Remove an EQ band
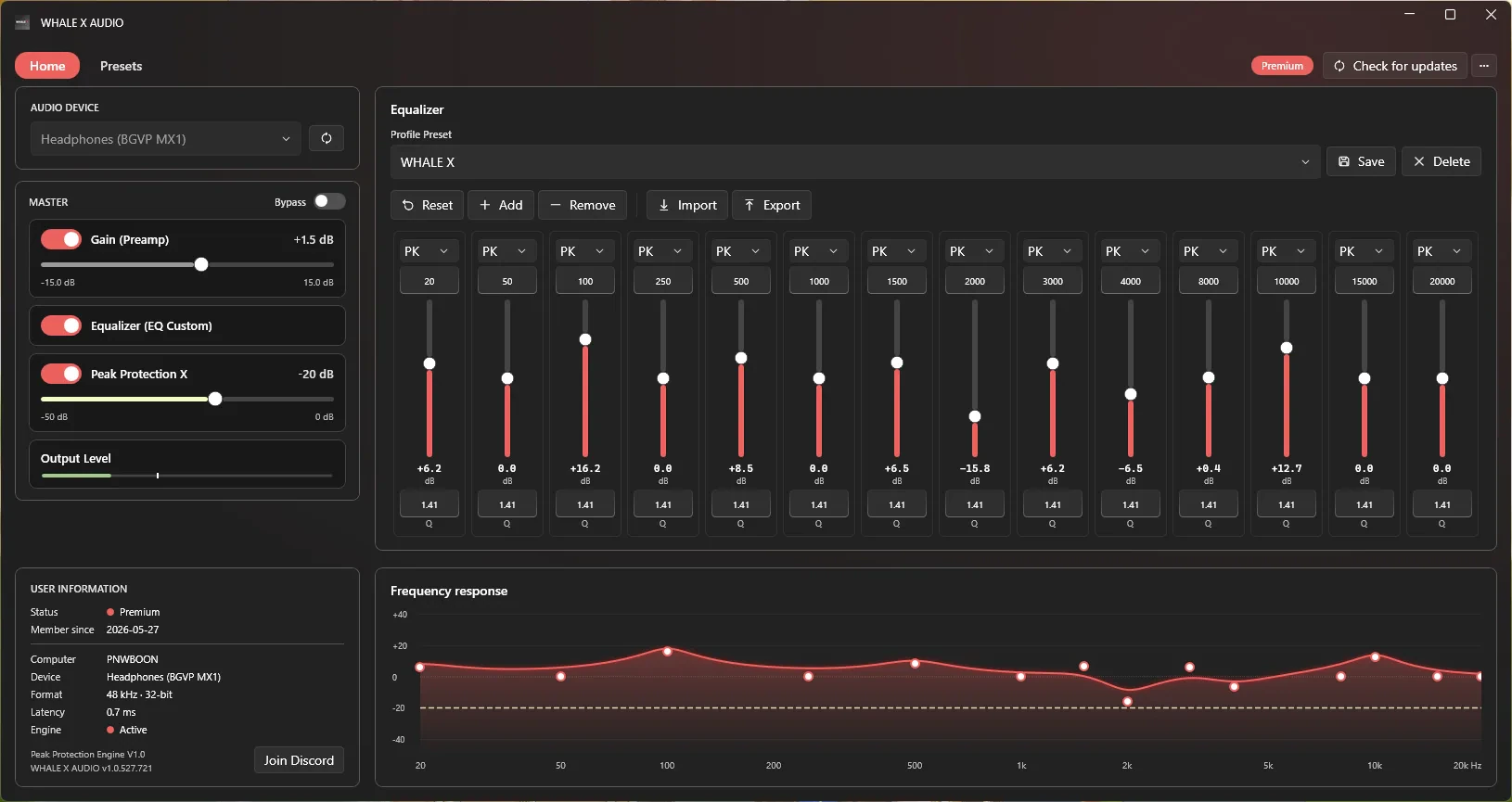This screenshot has width=1512, height=802. 583,205
